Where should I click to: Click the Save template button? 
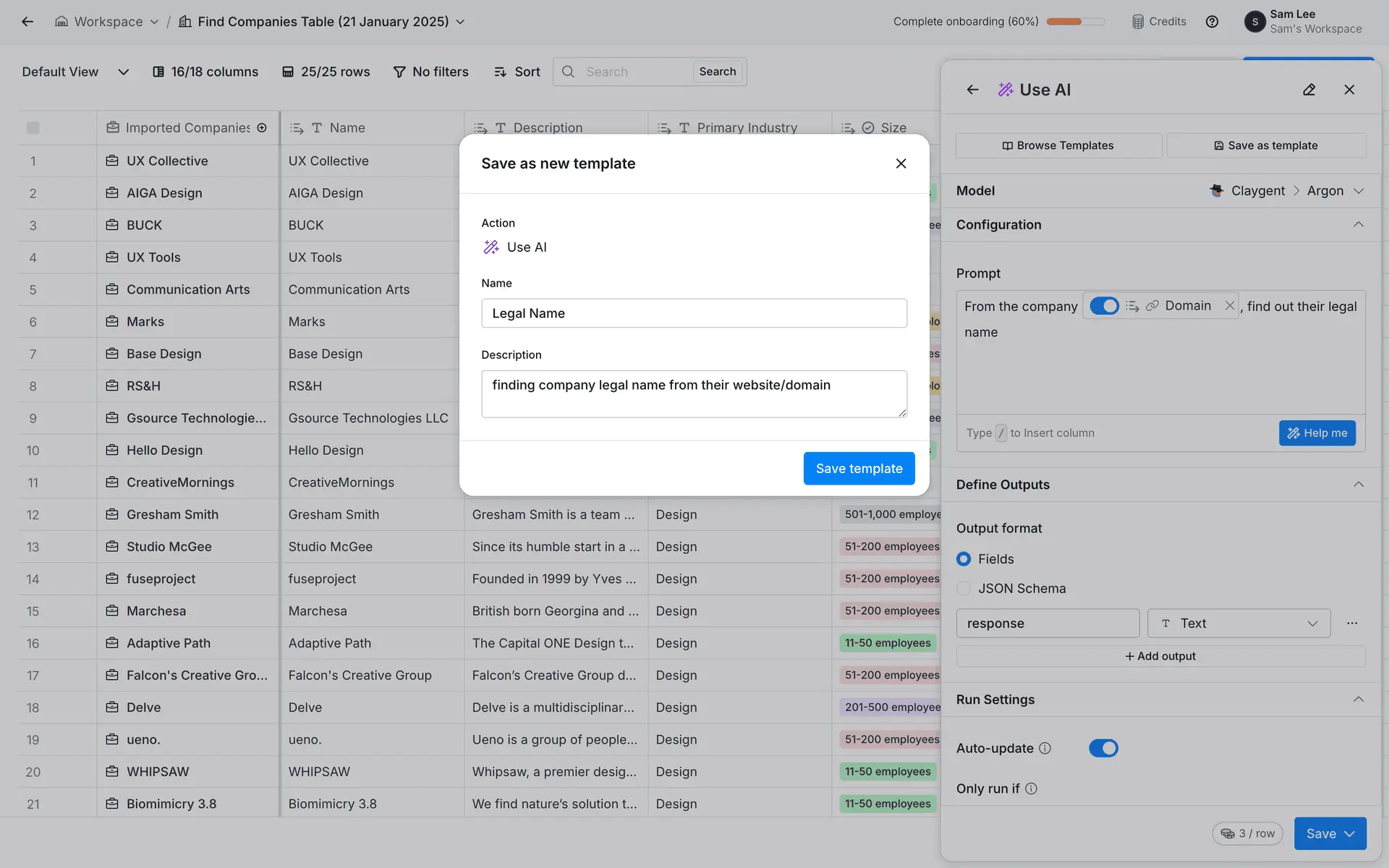[859, 469]
